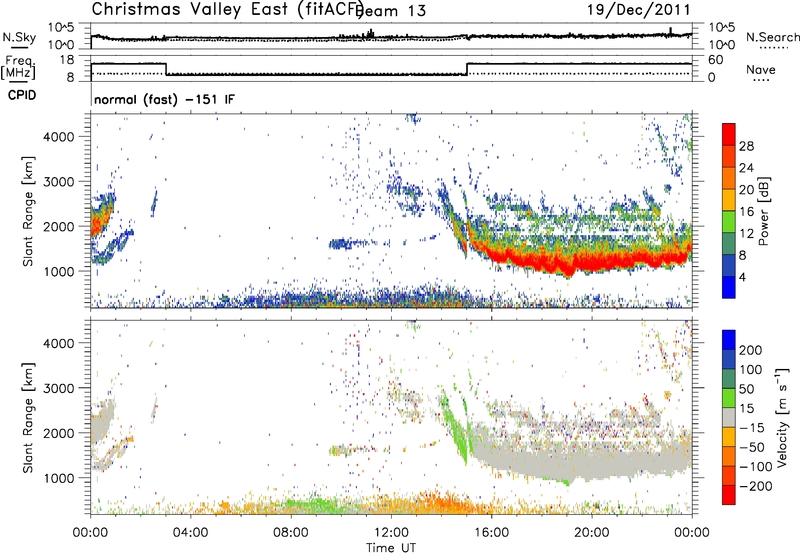Click the light green segment of Velocity colorbar
This screenshot has width=800, height=554.
click(729, 398)
